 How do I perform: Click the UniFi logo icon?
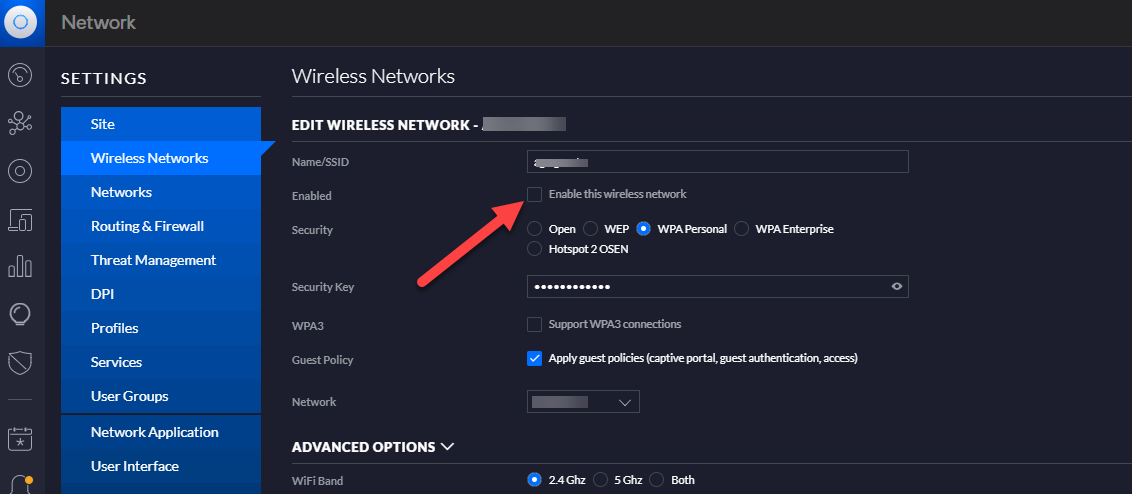22,22
